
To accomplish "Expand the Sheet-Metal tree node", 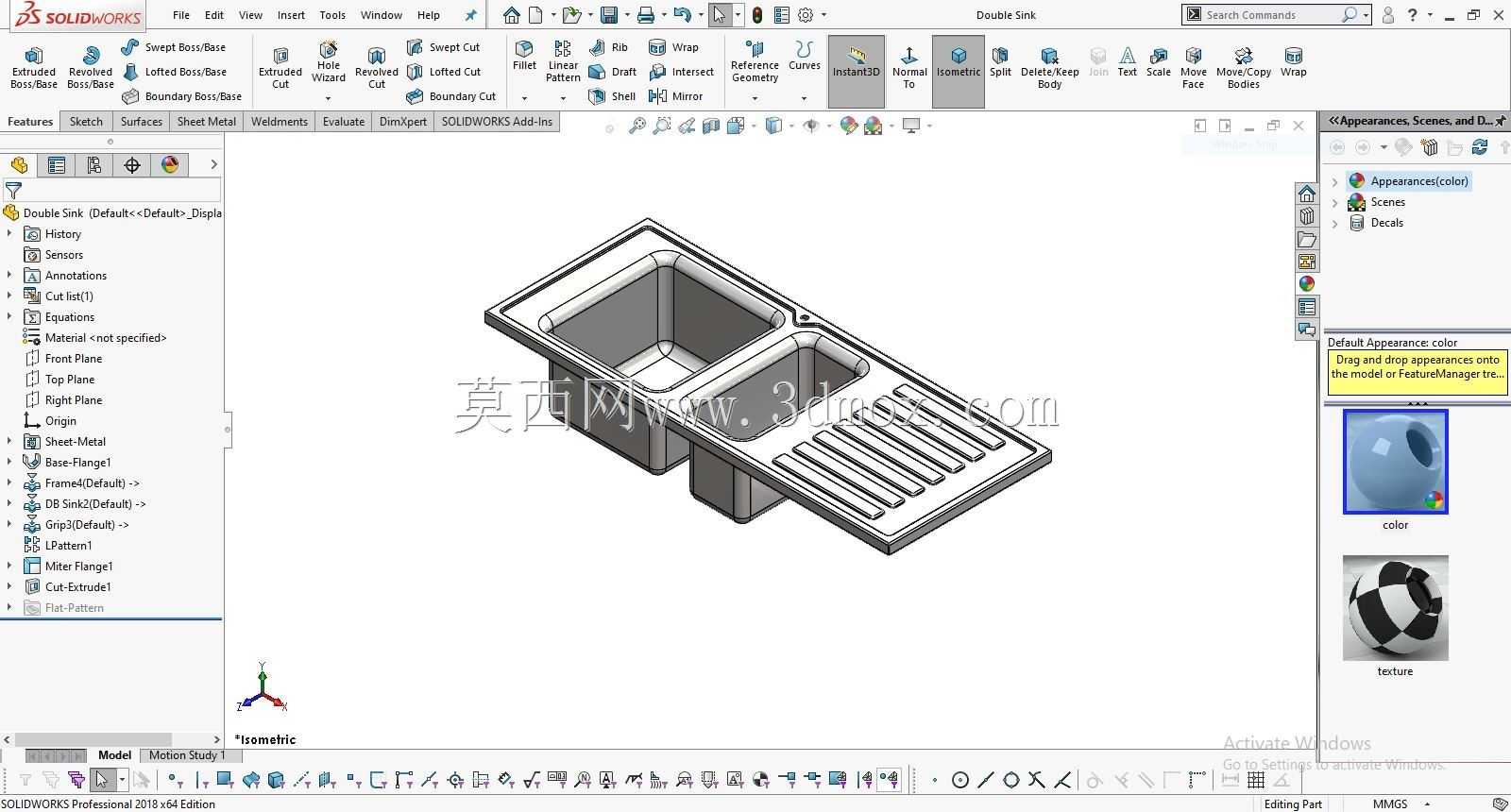I will pos(9,442).
